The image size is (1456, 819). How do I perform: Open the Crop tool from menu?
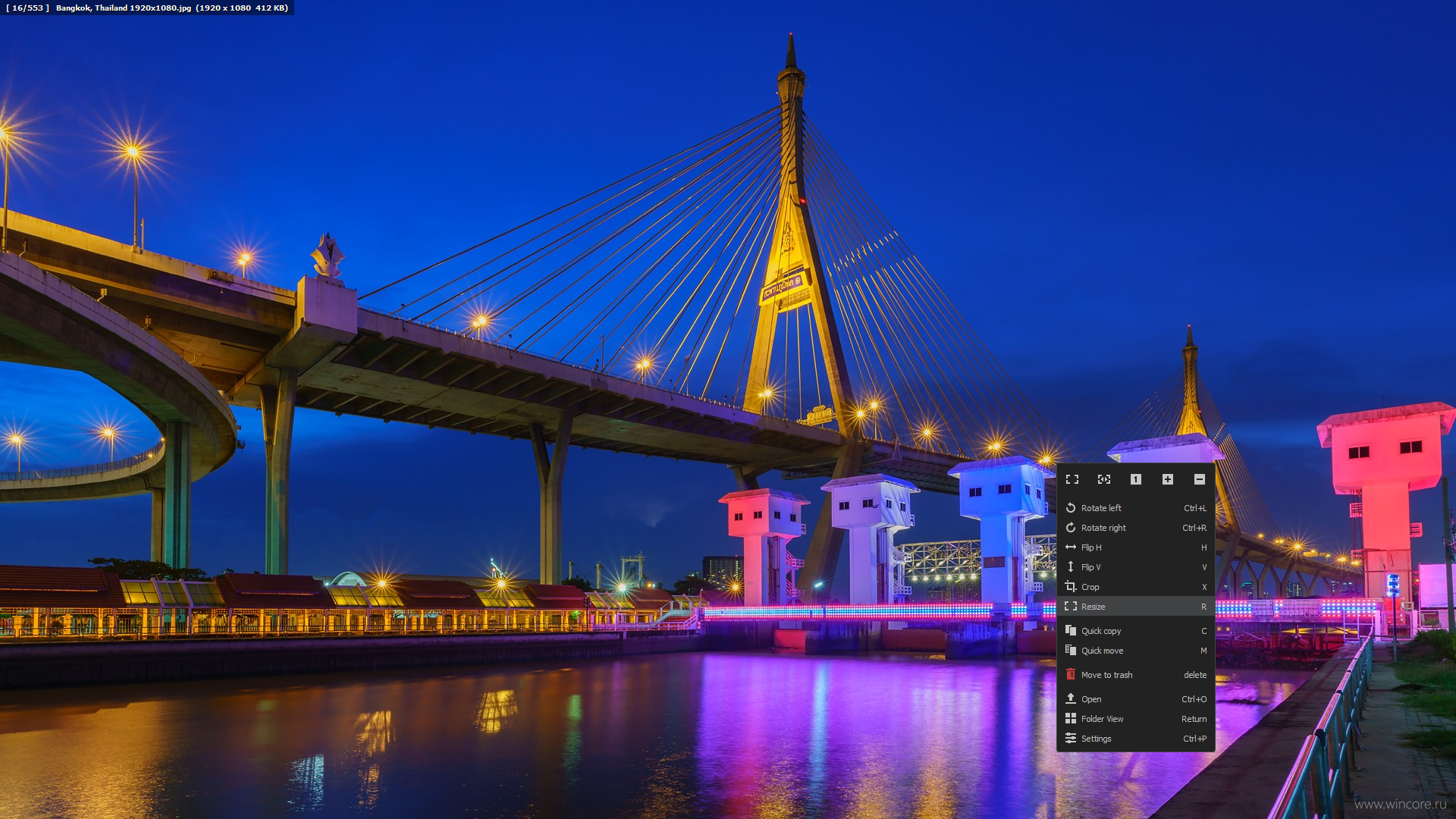pos(1136,587)
